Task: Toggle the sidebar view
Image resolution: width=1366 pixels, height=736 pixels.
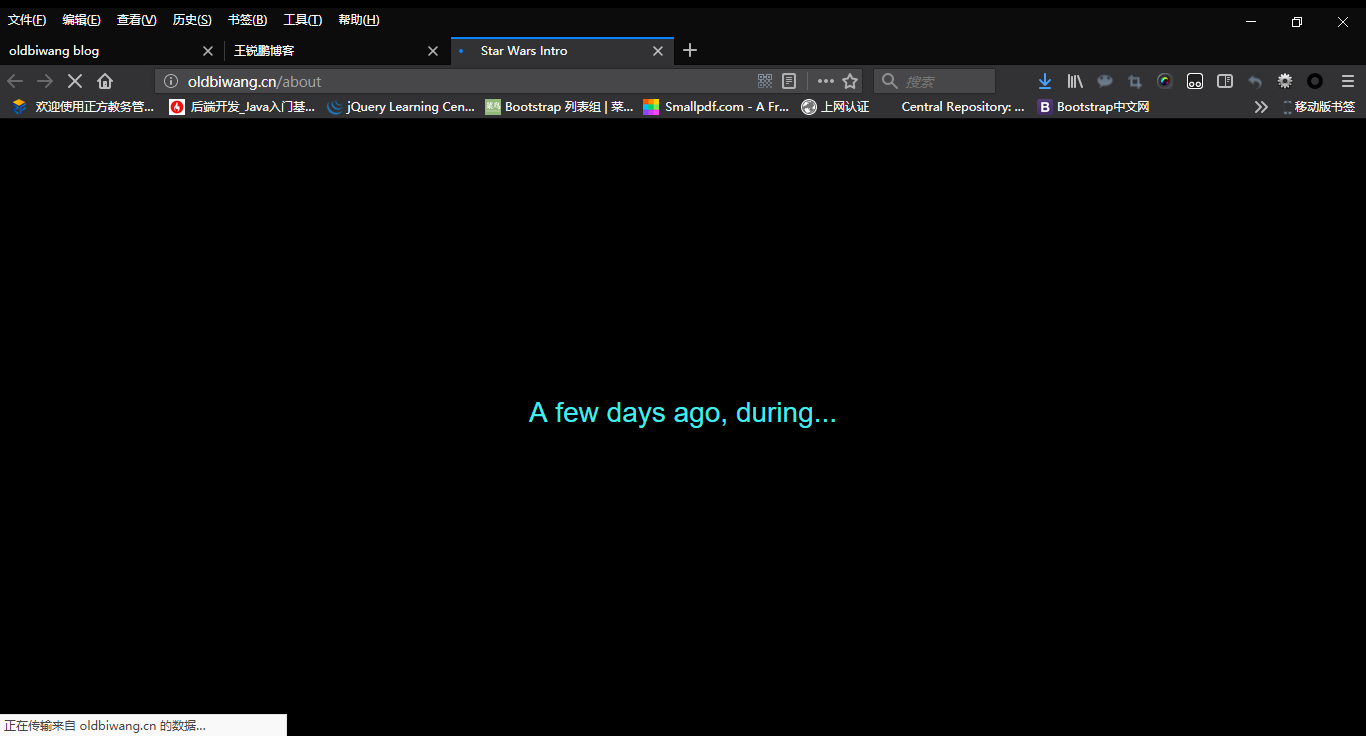Action: tap(1225, 81)
